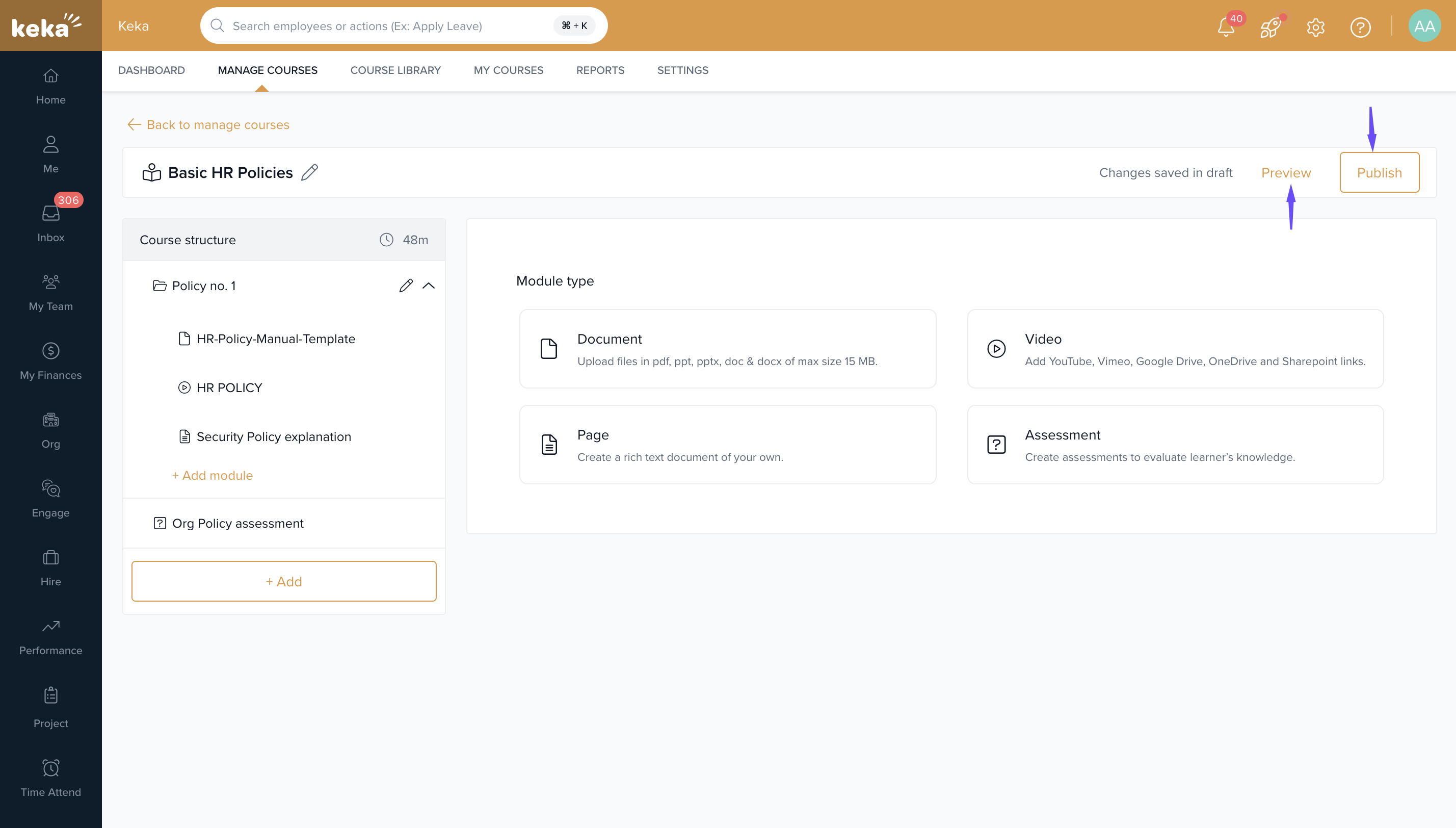Click the help question mark icon
The width and height of the screenshot is (1456, 828).
[1360, 27]
